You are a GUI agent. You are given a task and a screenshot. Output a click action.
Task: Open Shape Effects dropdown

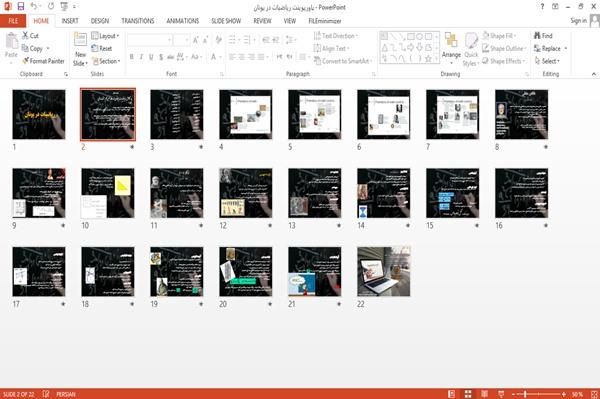503,61
